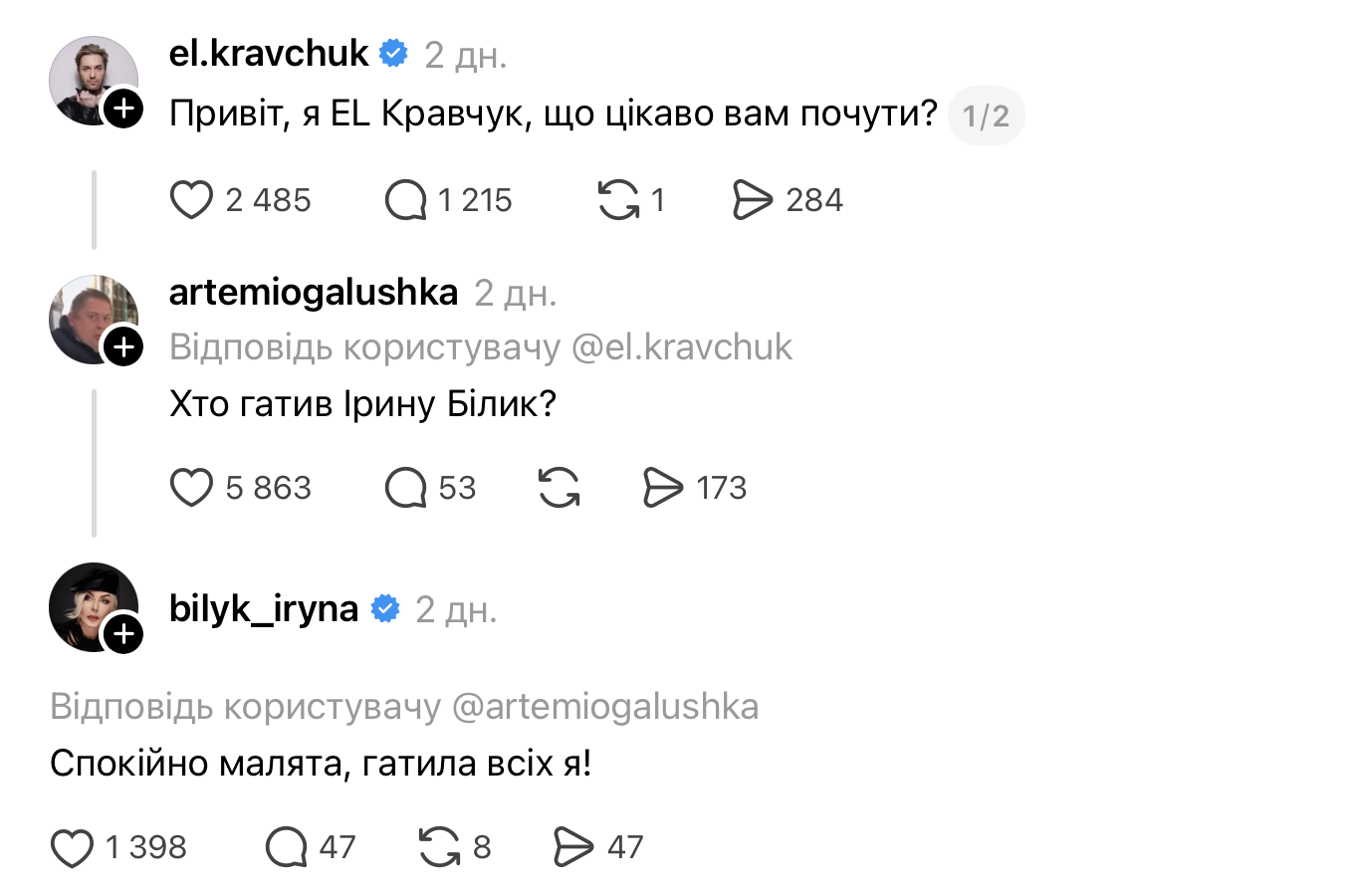This screenshot has height=896, width=1360.
Task: Follow bilyk_iryna using the plus badge
Action: click(123, 634)
